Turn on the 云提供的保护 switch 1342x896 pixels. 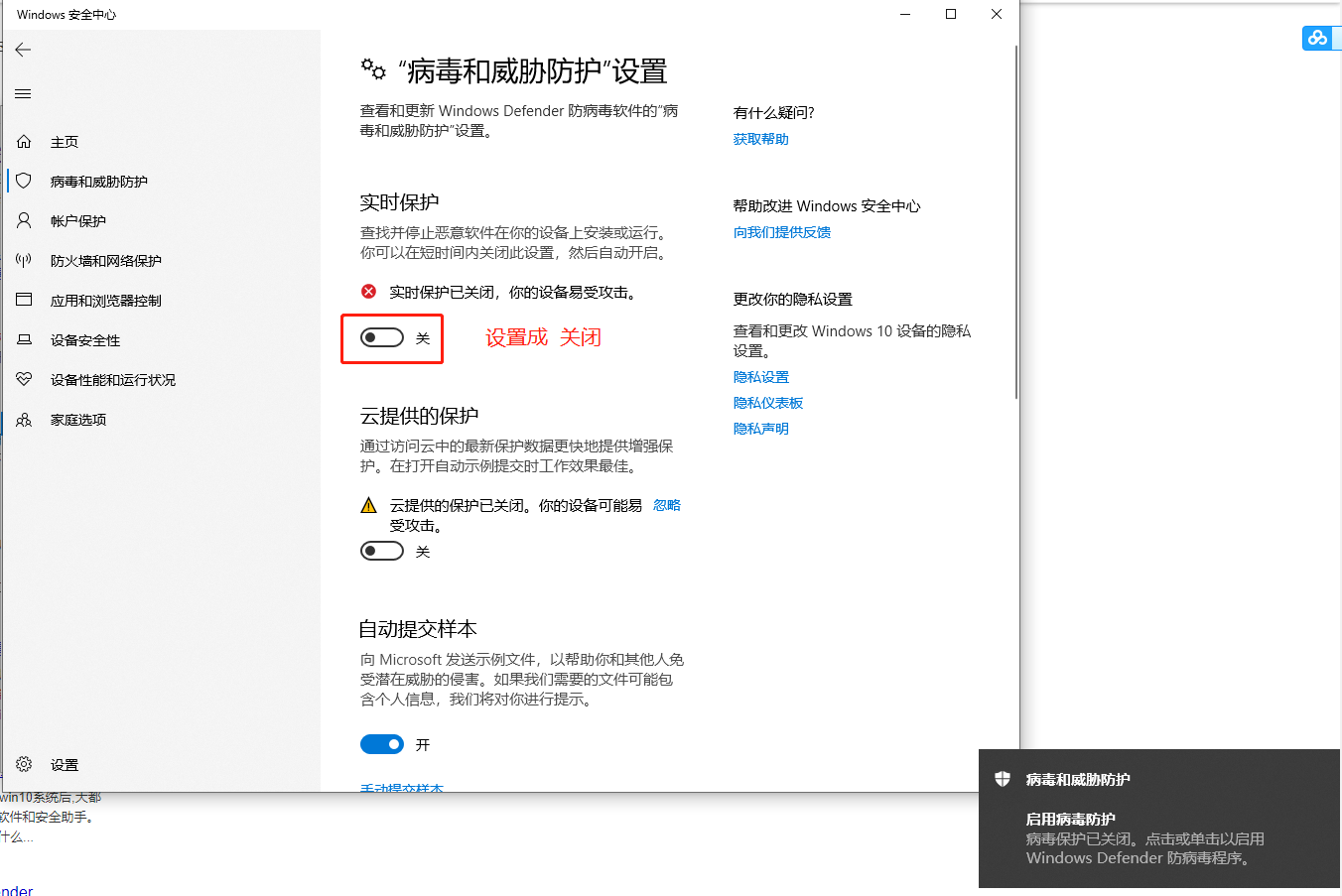(x=382, y=551)
